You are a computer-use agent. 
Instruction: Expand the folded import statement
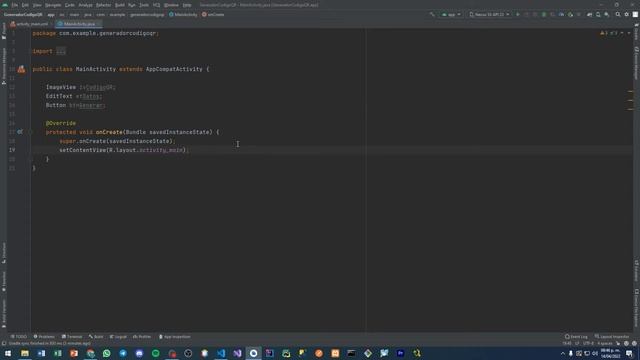[x=61, y=51]
